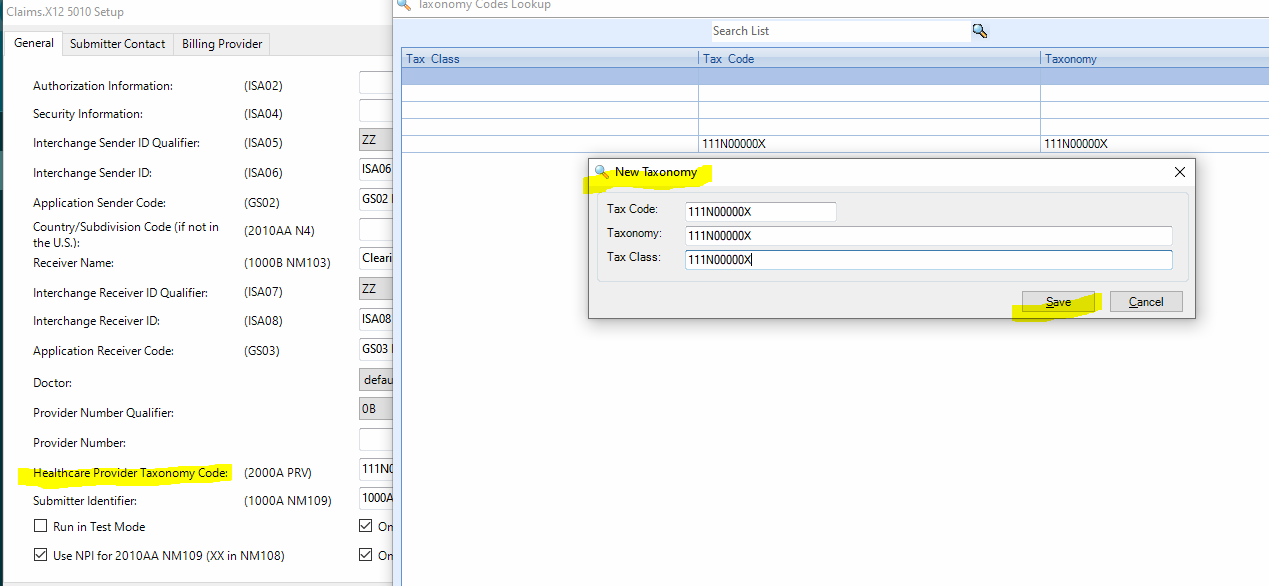
Task: Open the Billing Provider tab
Action: [x=221, y=43]
